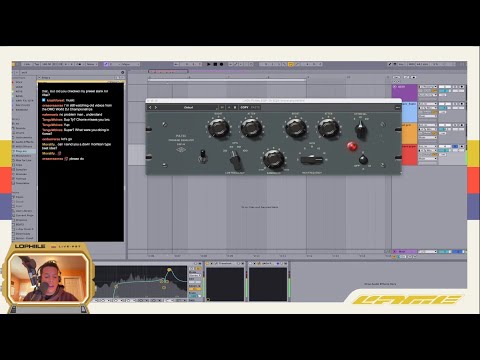
Task: Click COPY in the plugin toolbar
Action: 244,108
